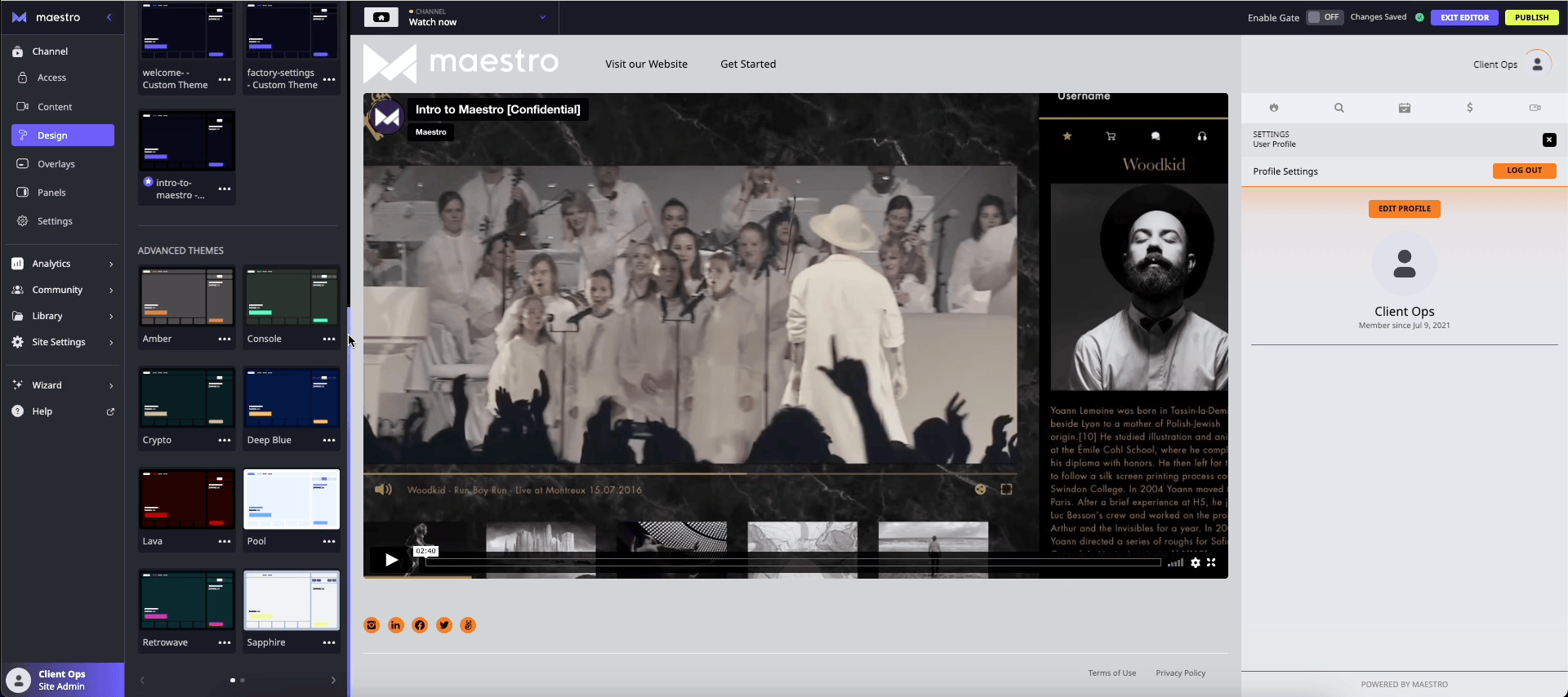
Task: Switch to the dollar sign panel tab
Action: 1470,108
